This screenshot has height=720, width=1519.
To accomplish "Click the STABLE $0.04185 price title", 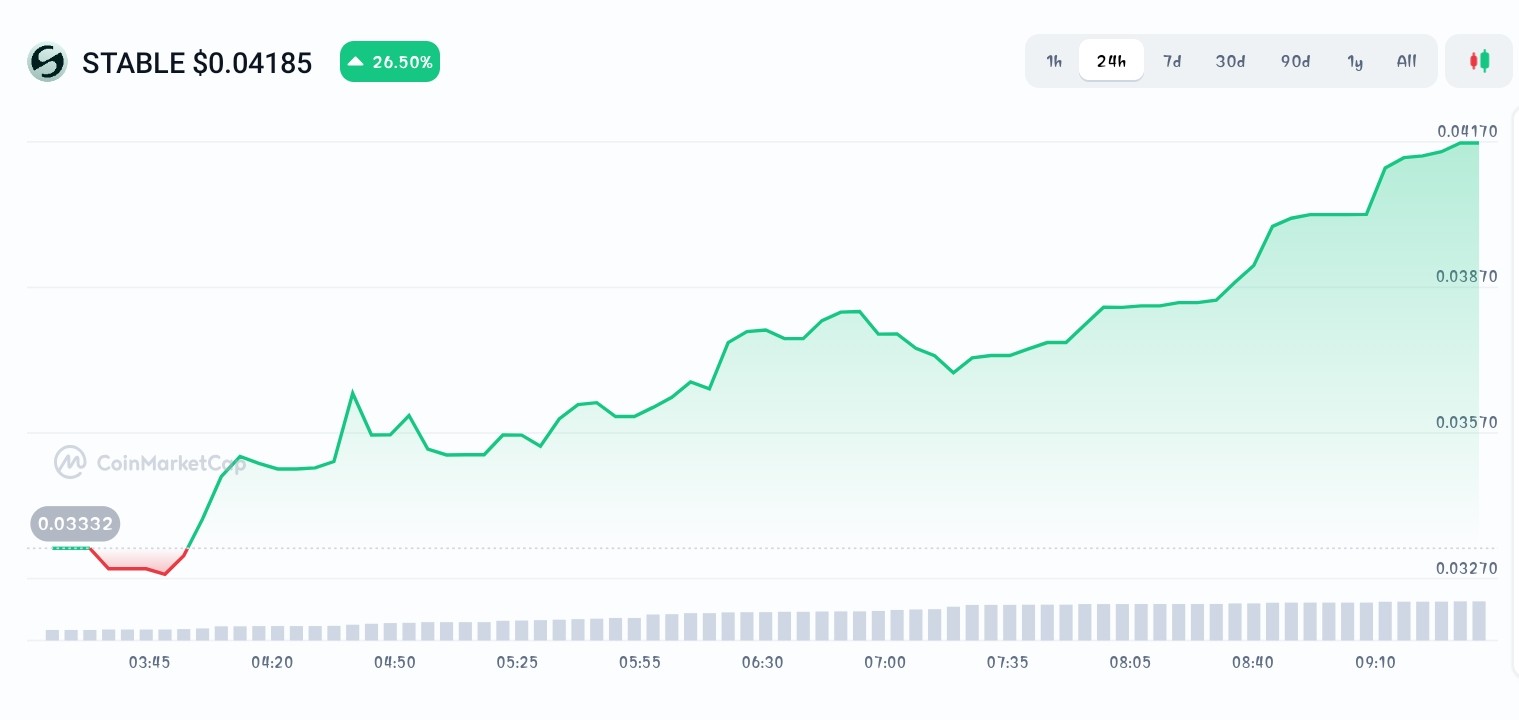I will click(x=197, y=63).
